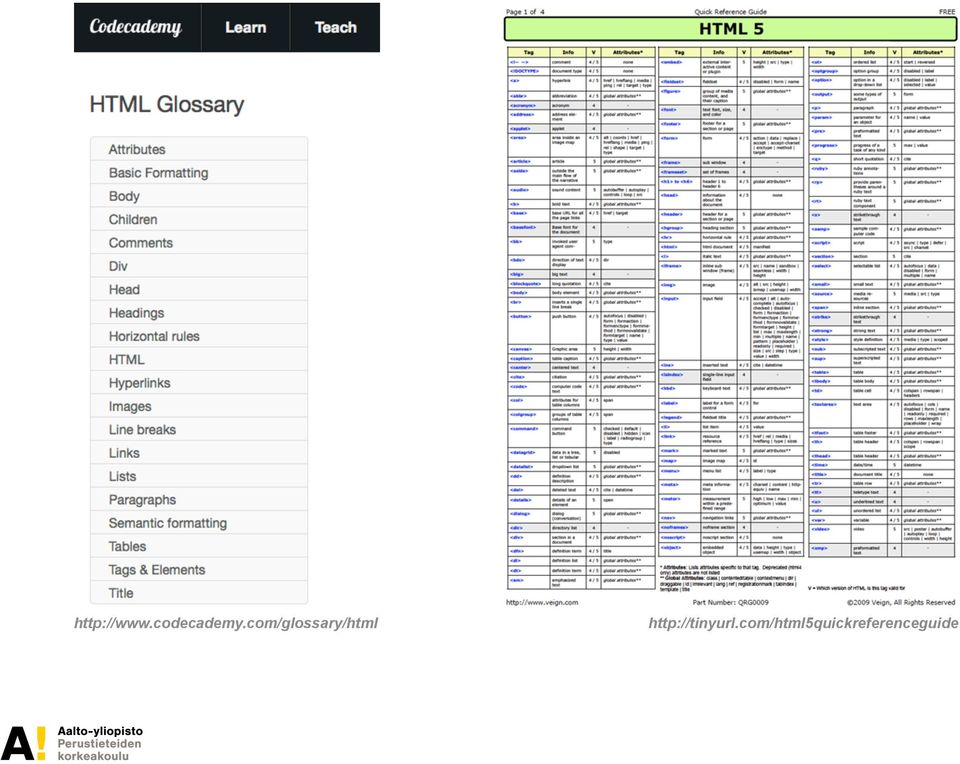Open the Tables glossary entry
This screenshot has width=960, height=764.
(x=199, y=546)
